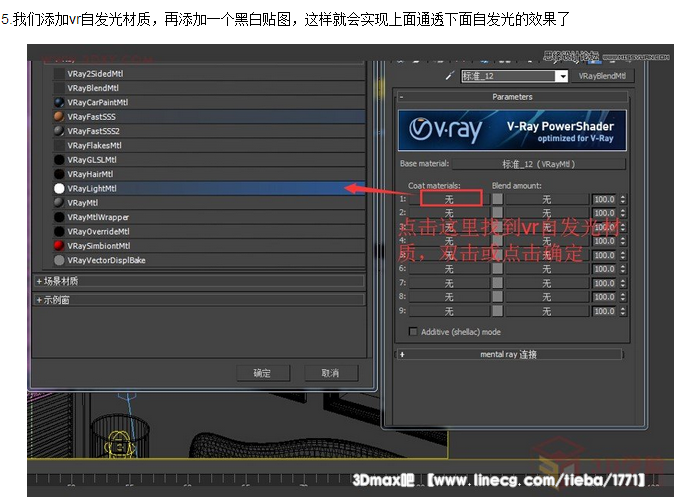Pick material with the eyedropper icon
674x497 pixels.
[449, 76]
